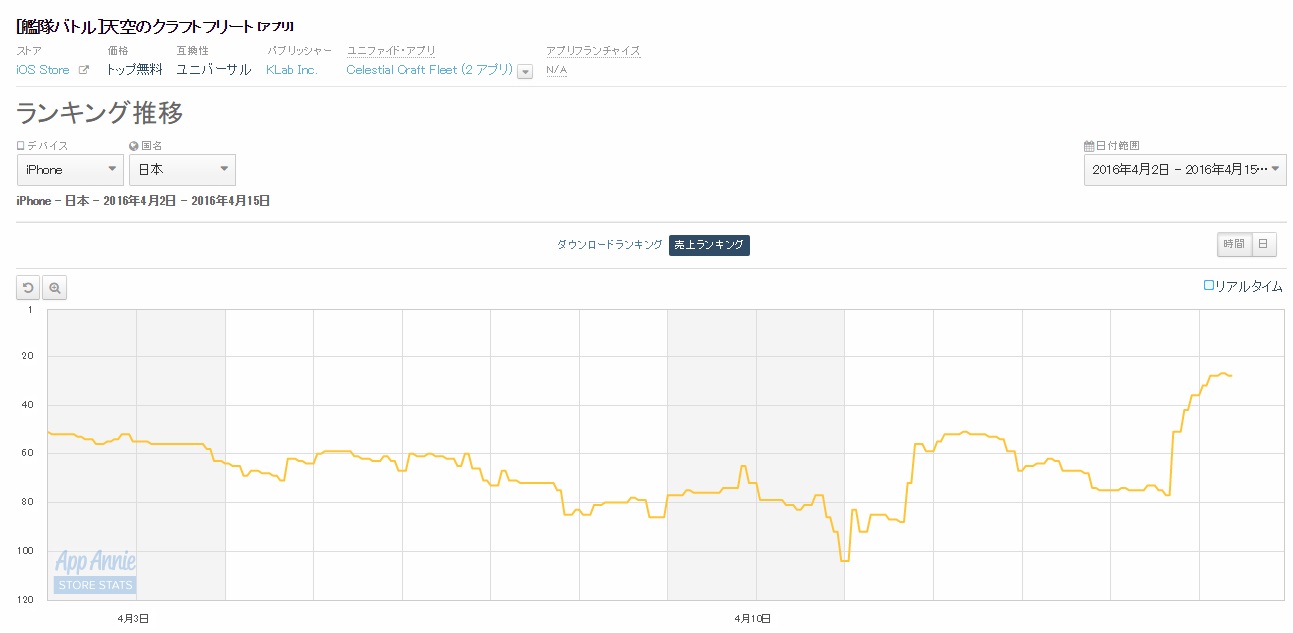Expand the Celestial Craft Fleet unified app arrow

[x=525, y=71]
